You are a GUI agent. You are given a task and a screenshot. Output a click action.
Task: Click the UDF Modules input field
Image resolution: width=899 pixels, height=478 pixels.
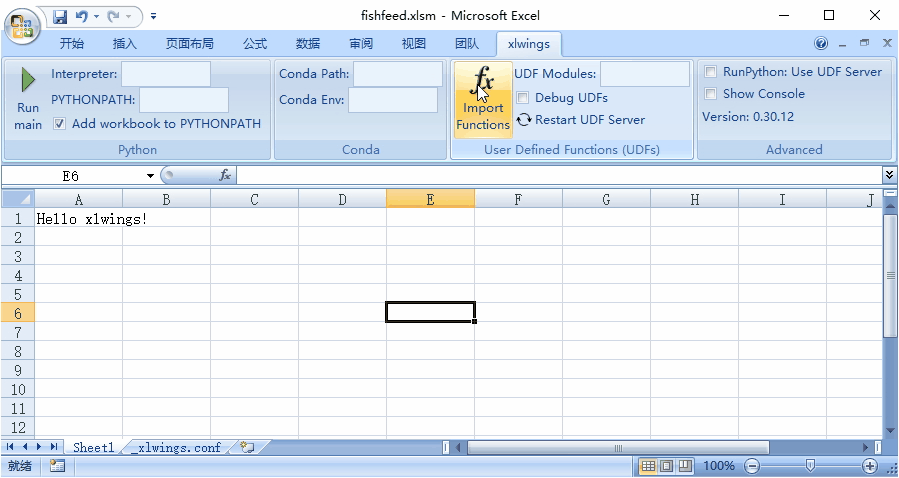click(x=645, y=74)
